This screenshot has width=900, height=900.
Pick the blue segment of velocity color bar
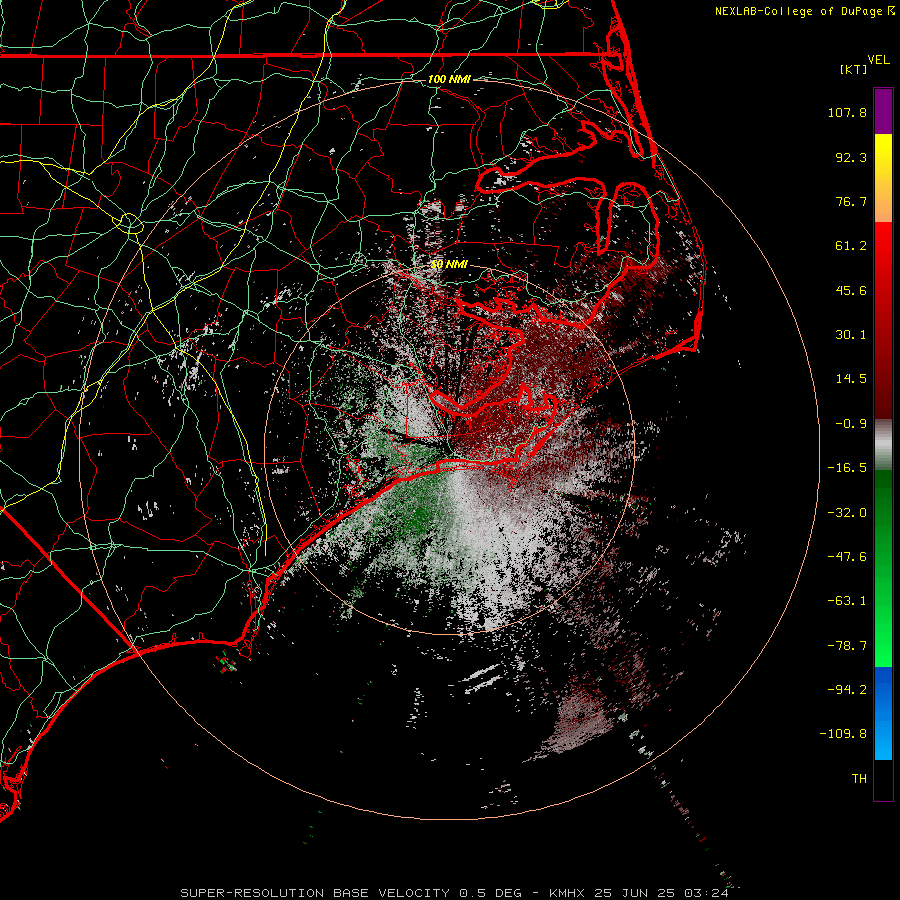click(x=883, y=713)
